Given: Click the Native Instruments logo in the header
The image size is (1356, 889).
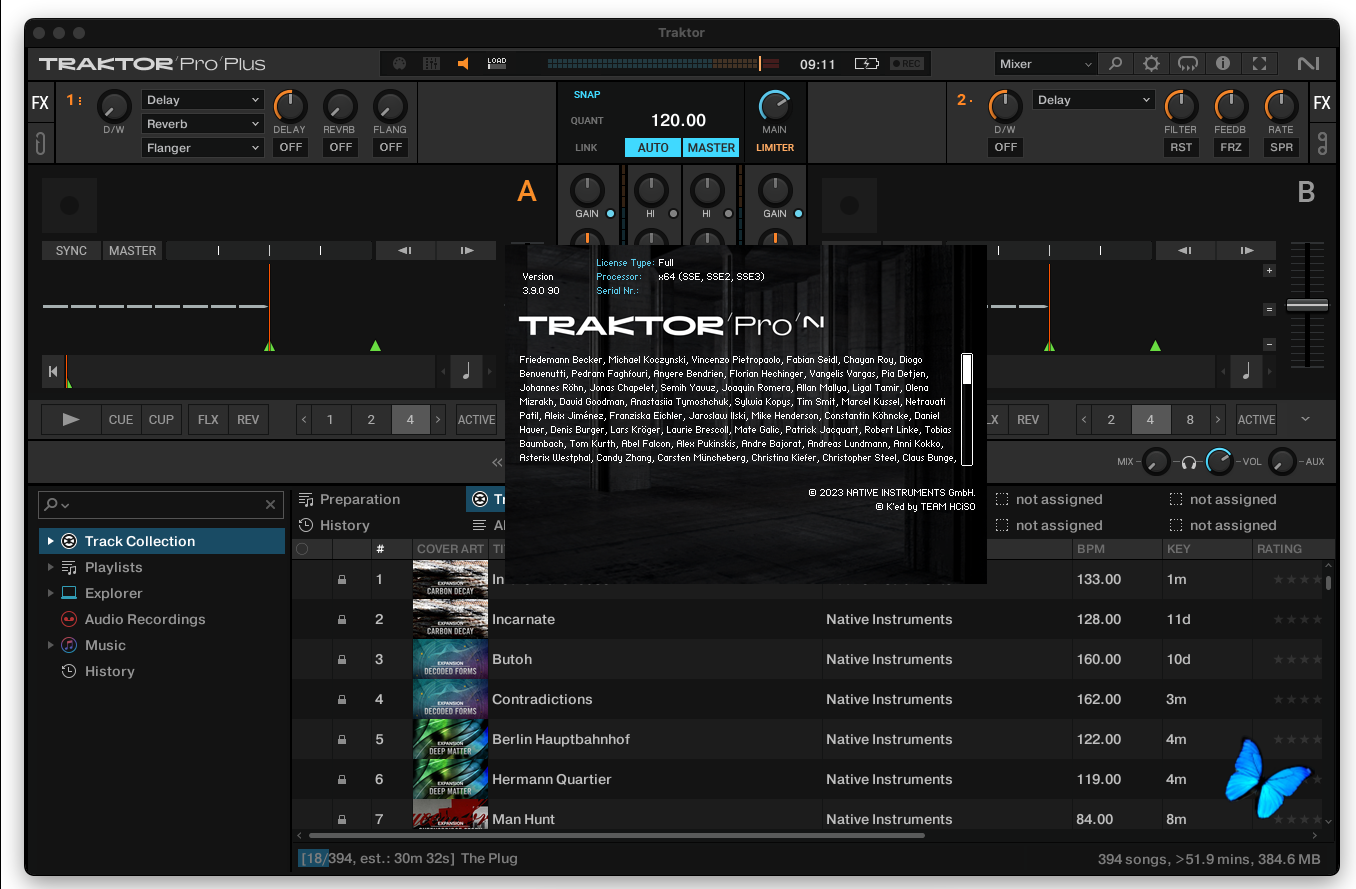Looking at the screenshot, I should 1308,63.
